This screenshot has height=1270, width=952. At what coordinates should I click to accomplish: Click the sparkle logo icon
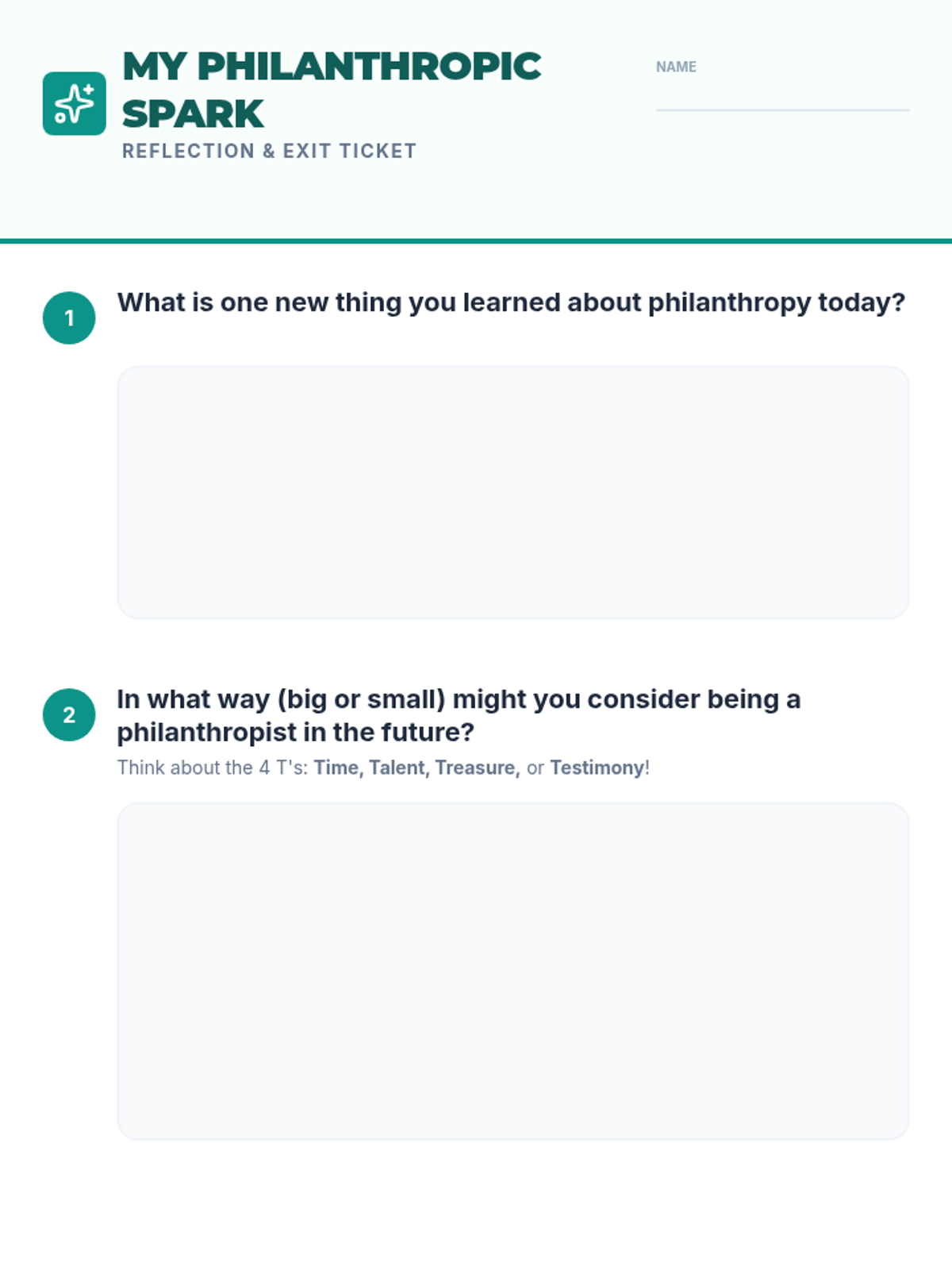click(x=74, y=103)
